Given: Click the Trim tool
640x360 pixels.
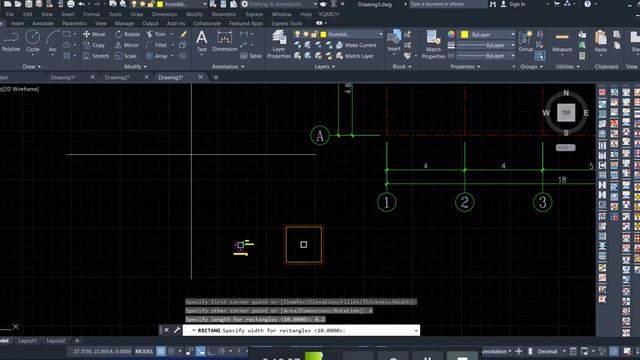Looking at the screenshot, I should [x=156, y=34].
